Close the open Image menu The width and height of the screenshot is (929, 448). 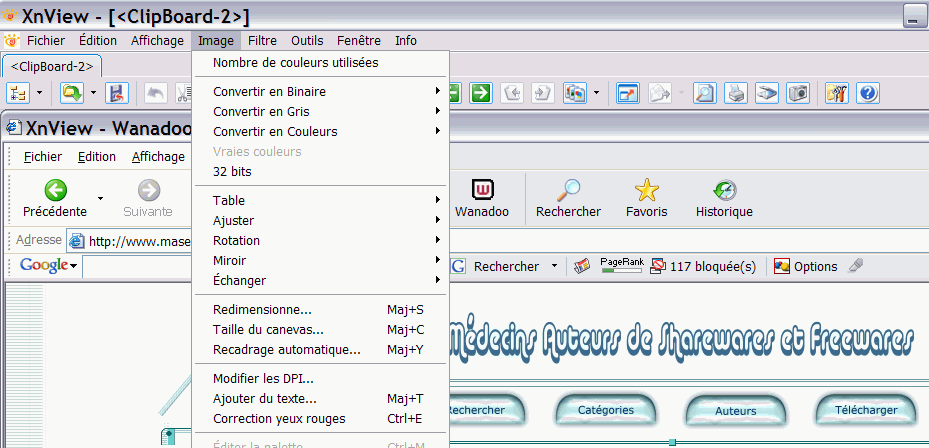[x=216, y=41]
